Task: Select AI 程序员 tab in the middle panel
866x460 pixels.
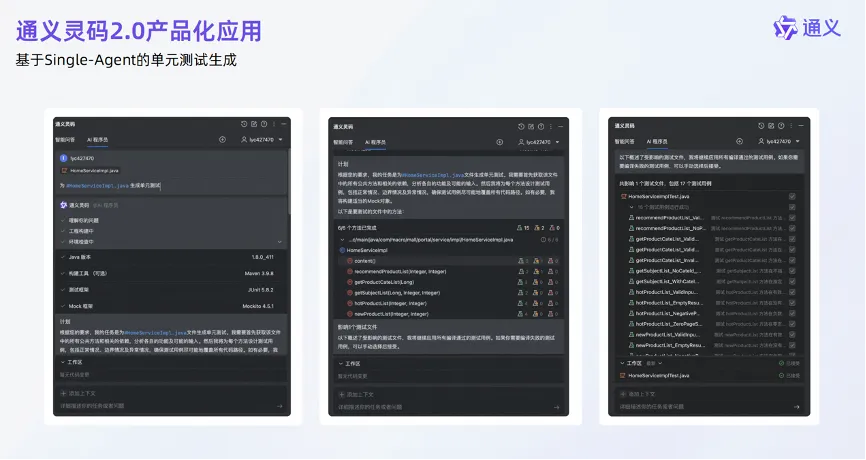Action: tap(375, 142)
